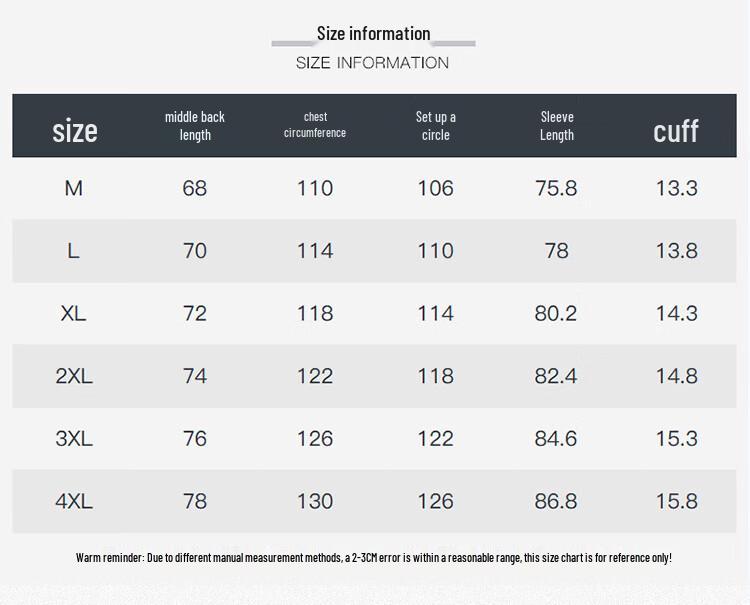
Task: Select the XL size row label
Action: [73, 313]
